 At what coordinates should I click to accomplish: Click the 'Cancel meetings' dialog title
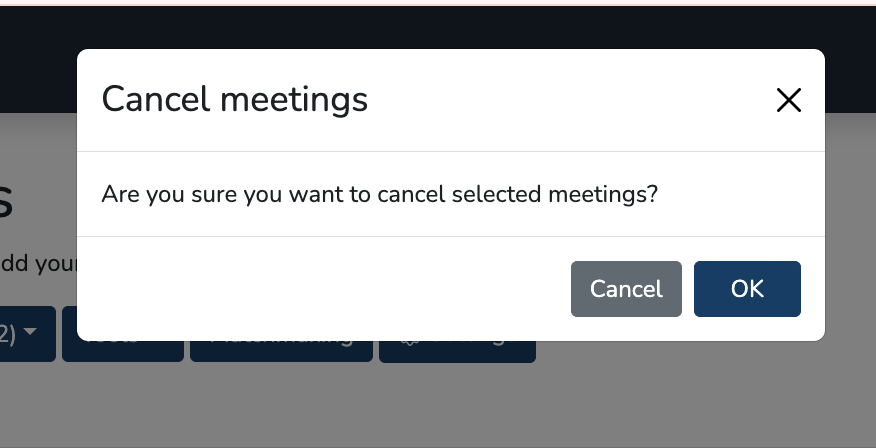click(x=235, y=100)
